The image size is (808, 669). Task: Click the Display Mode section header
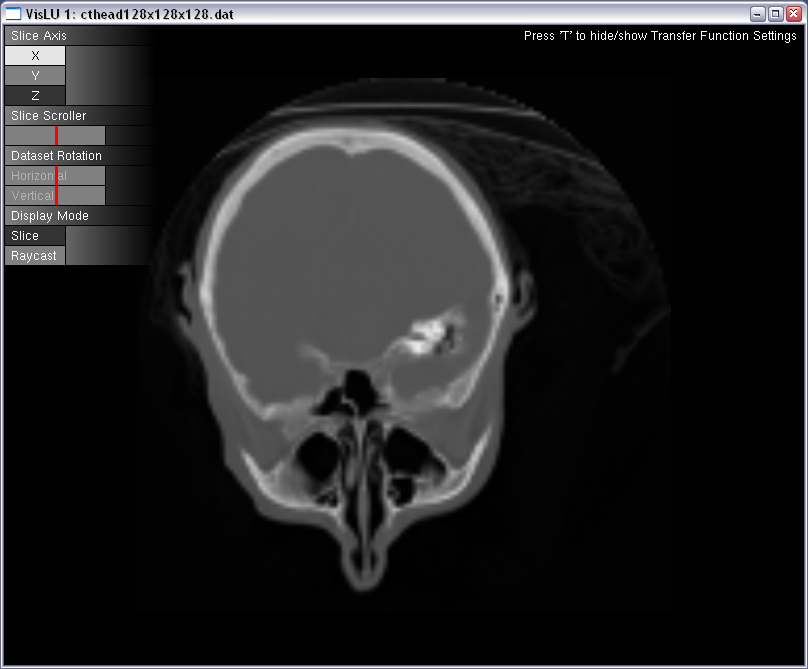point(49,216)
